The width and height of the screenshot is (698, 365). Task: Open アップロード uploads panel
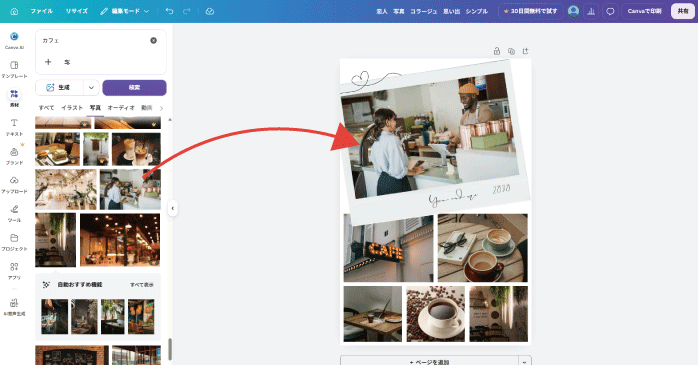(x=14, y=185)
